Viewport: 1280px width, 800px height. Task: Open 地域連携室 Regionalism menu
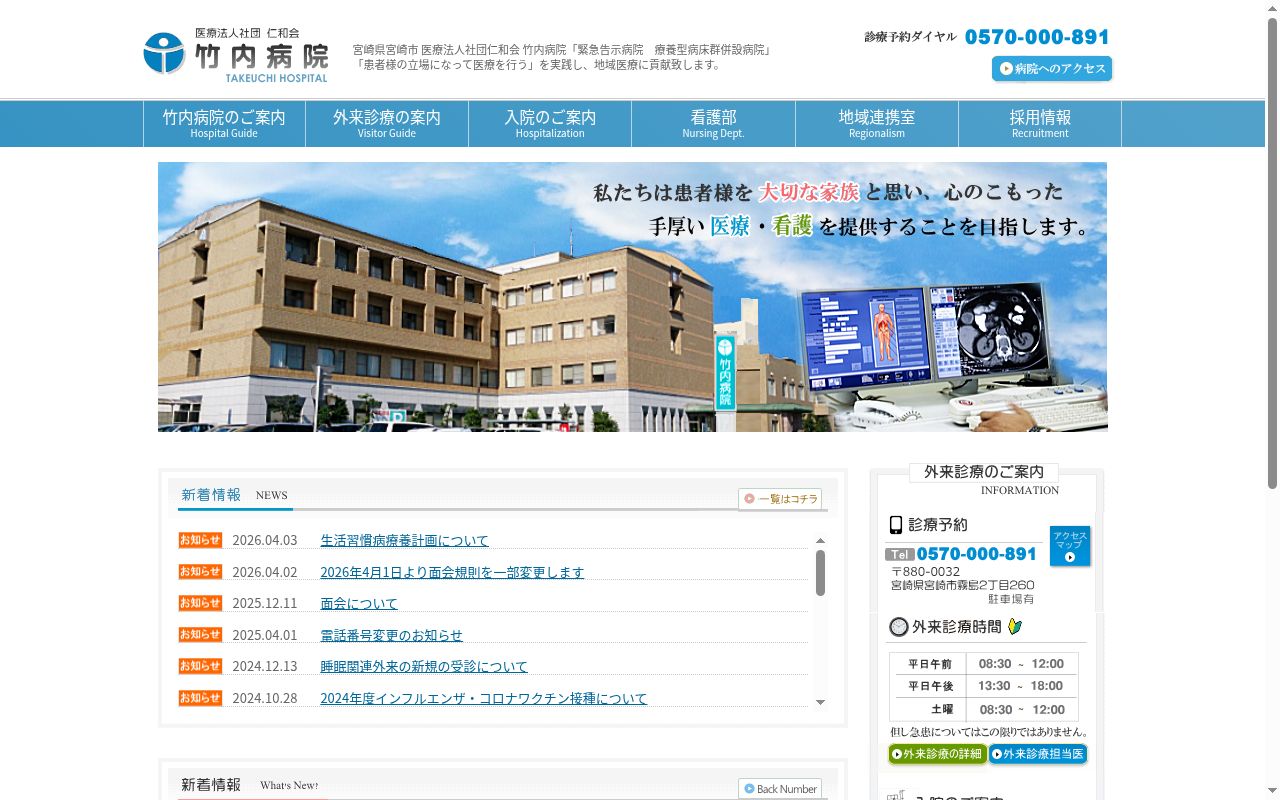(x=877, y=124)
